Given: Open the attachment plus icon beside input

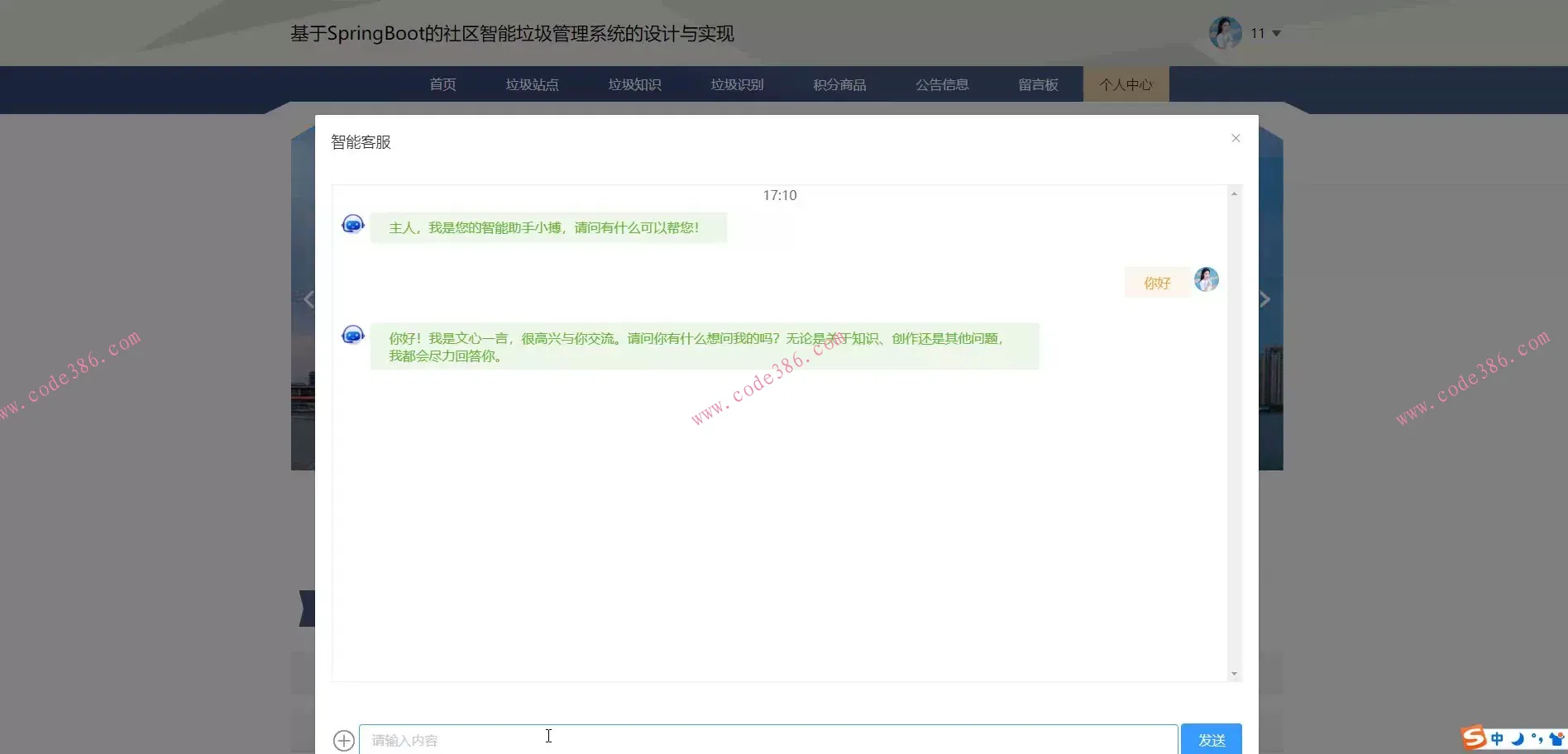Looking at the screenshot, I should tap(343, 740).
